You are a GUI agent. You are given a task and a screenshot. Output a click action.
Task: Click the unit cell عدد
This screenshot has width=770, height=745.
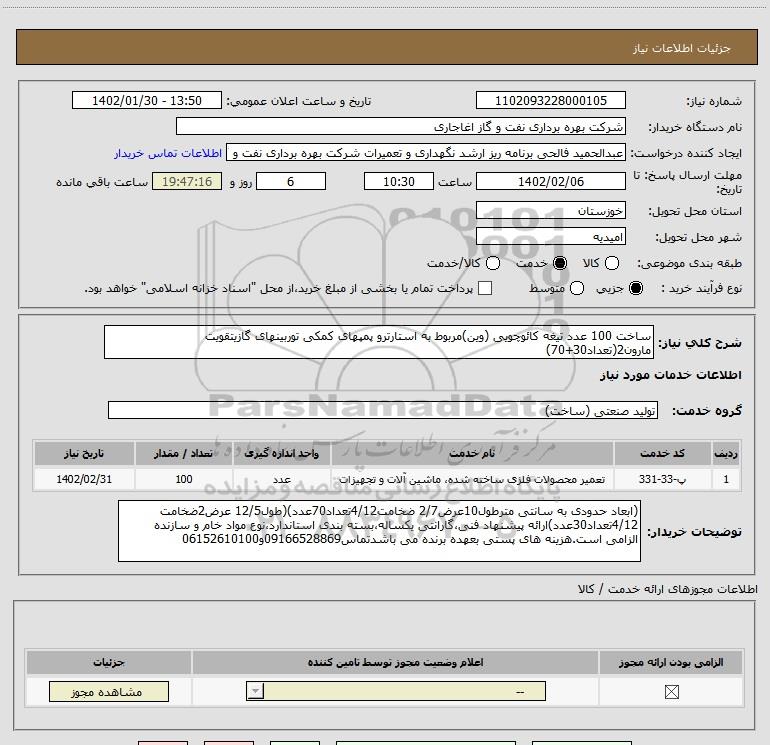[281, 479]
